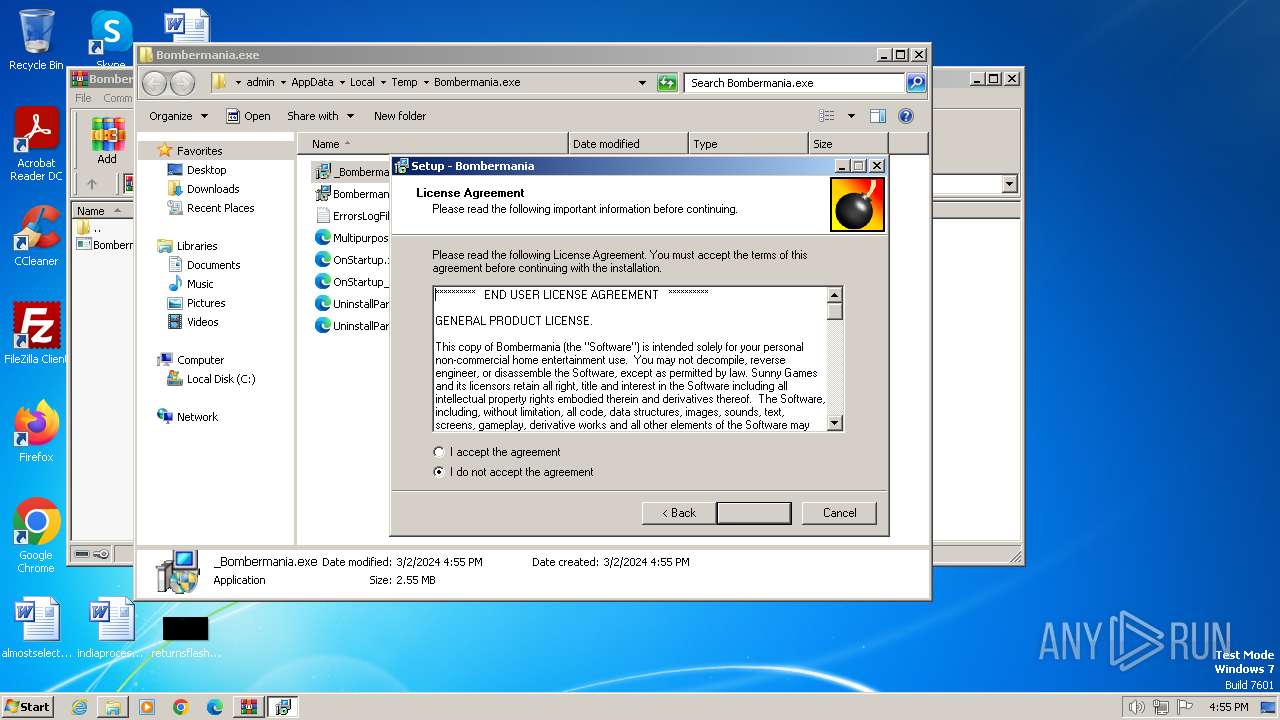Open the 'Share with' dropdown
The image size is (1280, 720).
point(320,116)
